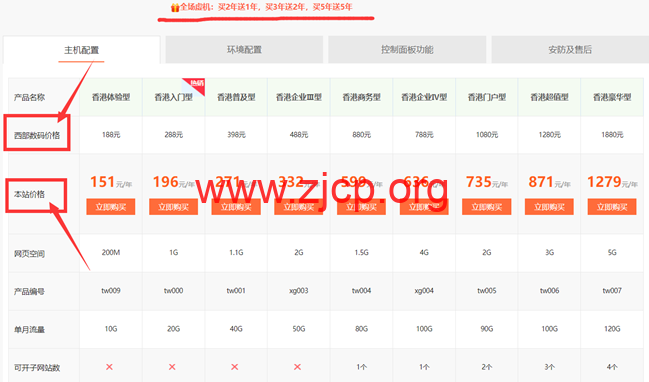Image resolution: width=649 pixels, height=382 pixels.
Task: Click 立即购买 under the 1279元 price
Action: [x=612, y=207]
